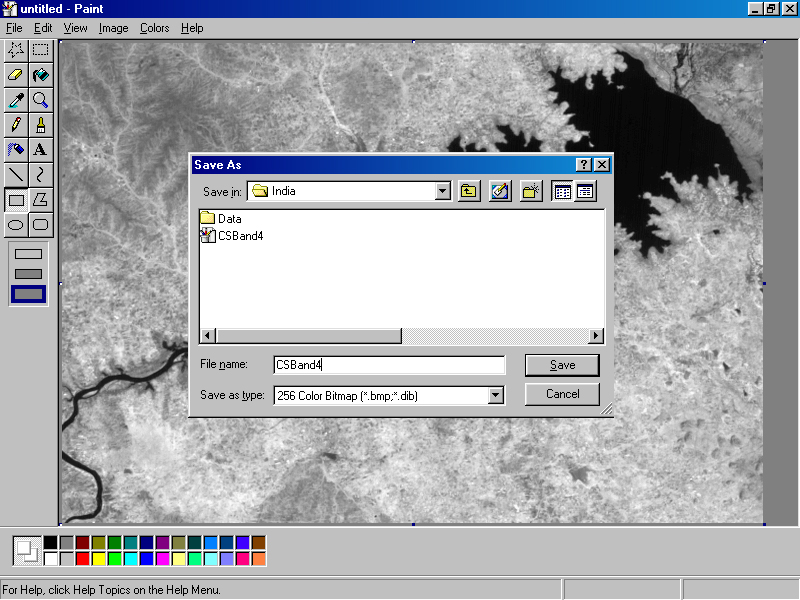Click the Create New Folder icon
Screen dimensions: 800x600
(x=531, y=191)
